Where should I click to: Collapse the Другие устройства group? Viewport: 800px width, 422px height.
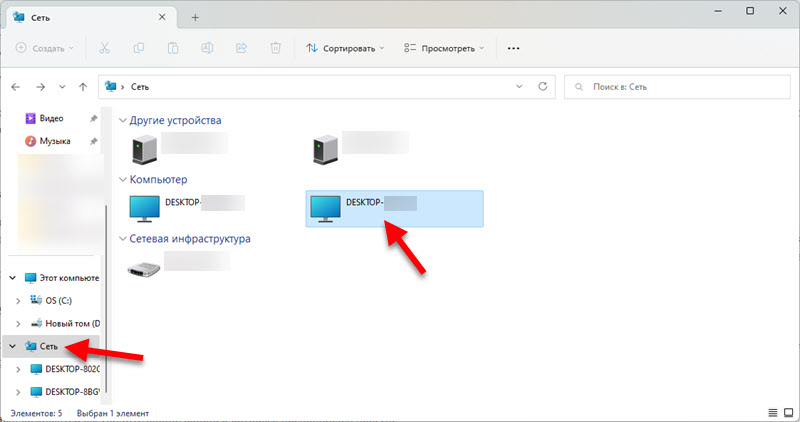(124, 120)
